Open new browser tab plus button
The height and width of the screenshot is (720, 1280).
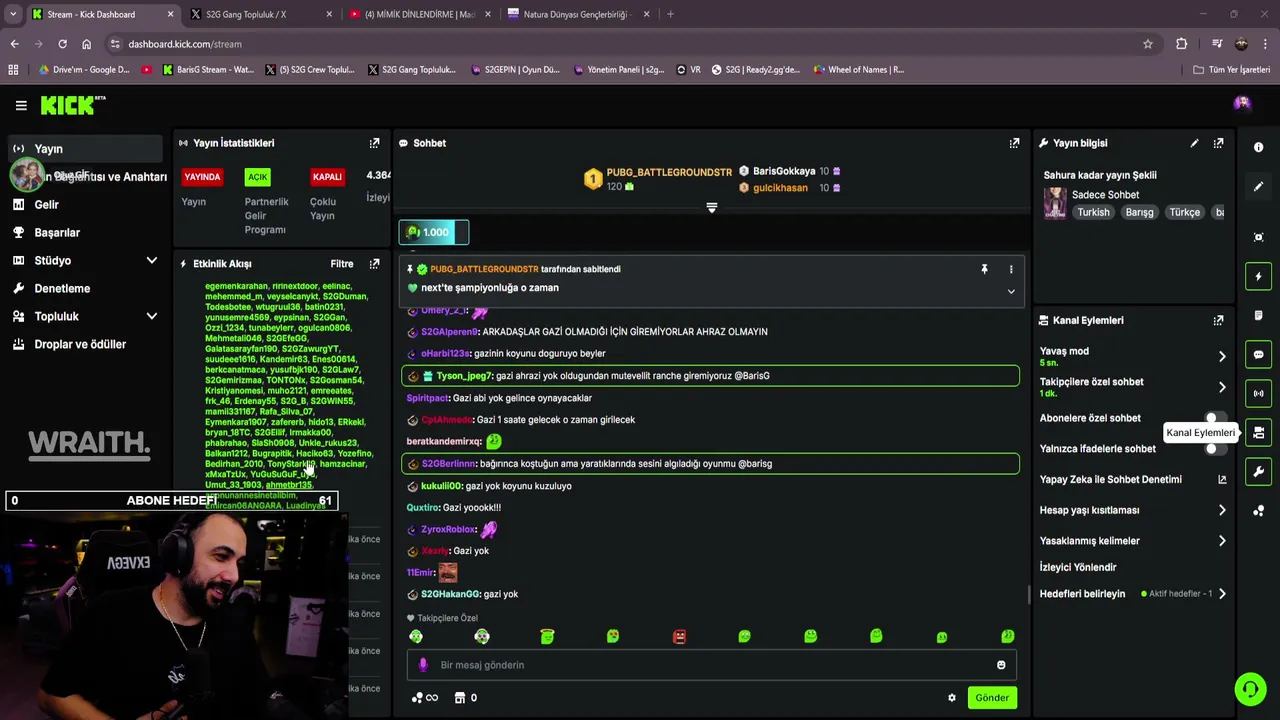pos(670,14)
